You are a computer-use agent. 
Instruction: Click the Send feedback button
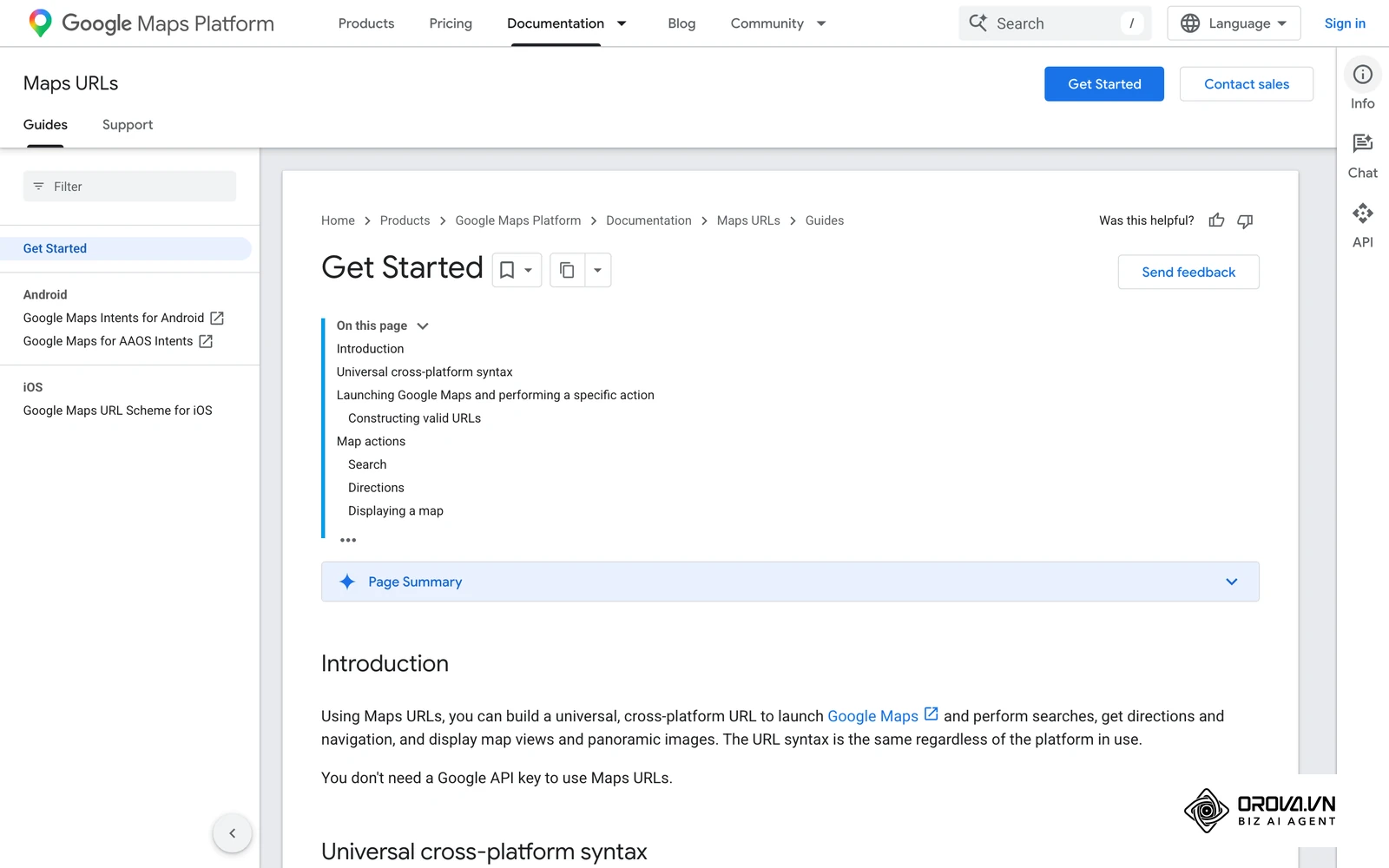pyautogui.click(x=1188, y=272)
